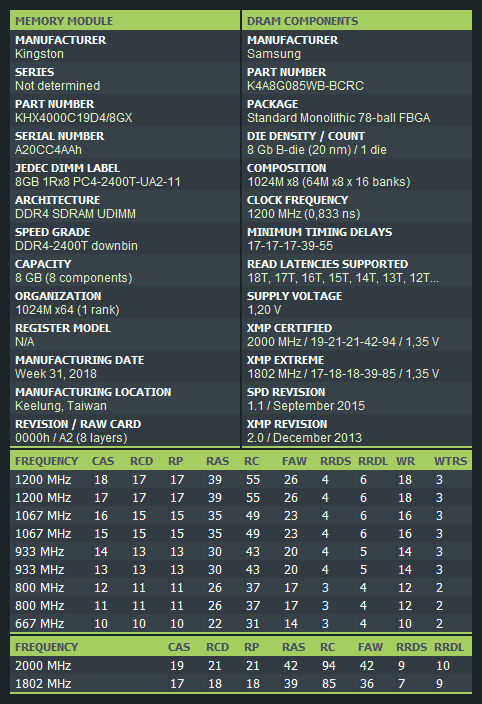Select XMP Extreme value 1802 MHz profile
Image resolution: width=482 pixels, height=704 pixels.
(x=343, y=374)
